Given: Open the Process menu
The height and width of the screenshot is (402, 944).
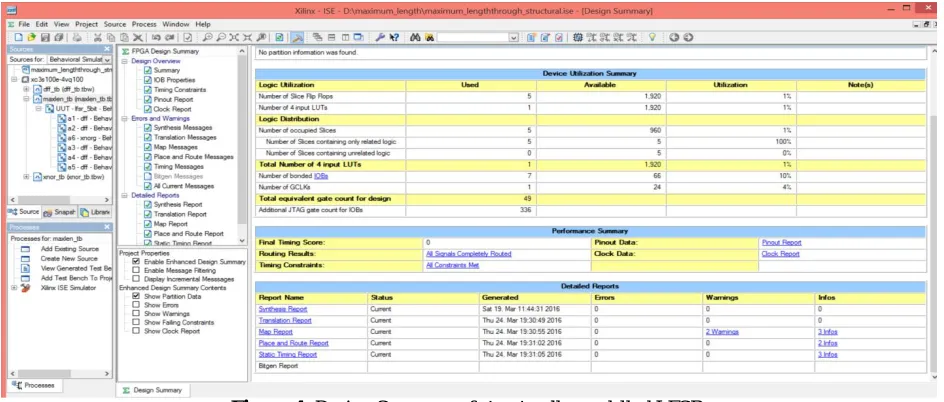Looking at the screenshot, I should [144, 24].
